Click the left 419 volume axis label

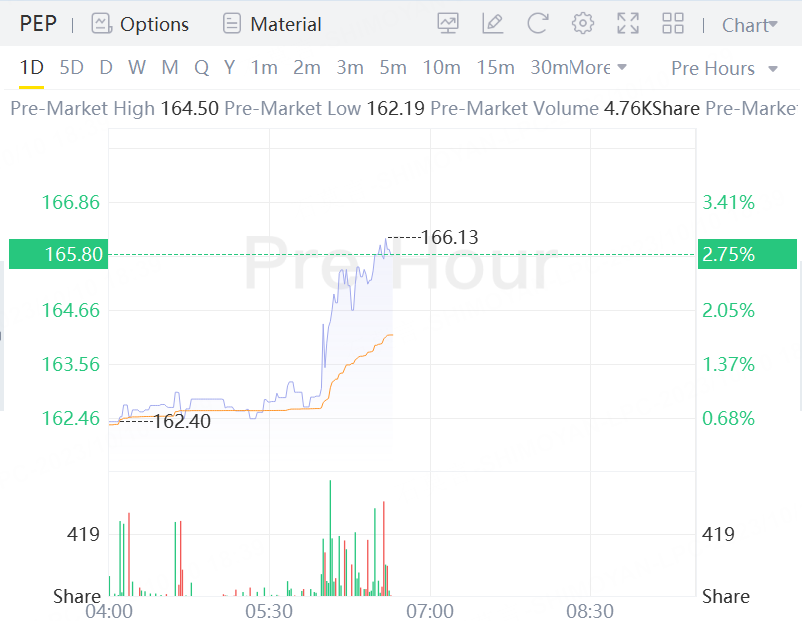pyautogui.click(x=83, y=534)
